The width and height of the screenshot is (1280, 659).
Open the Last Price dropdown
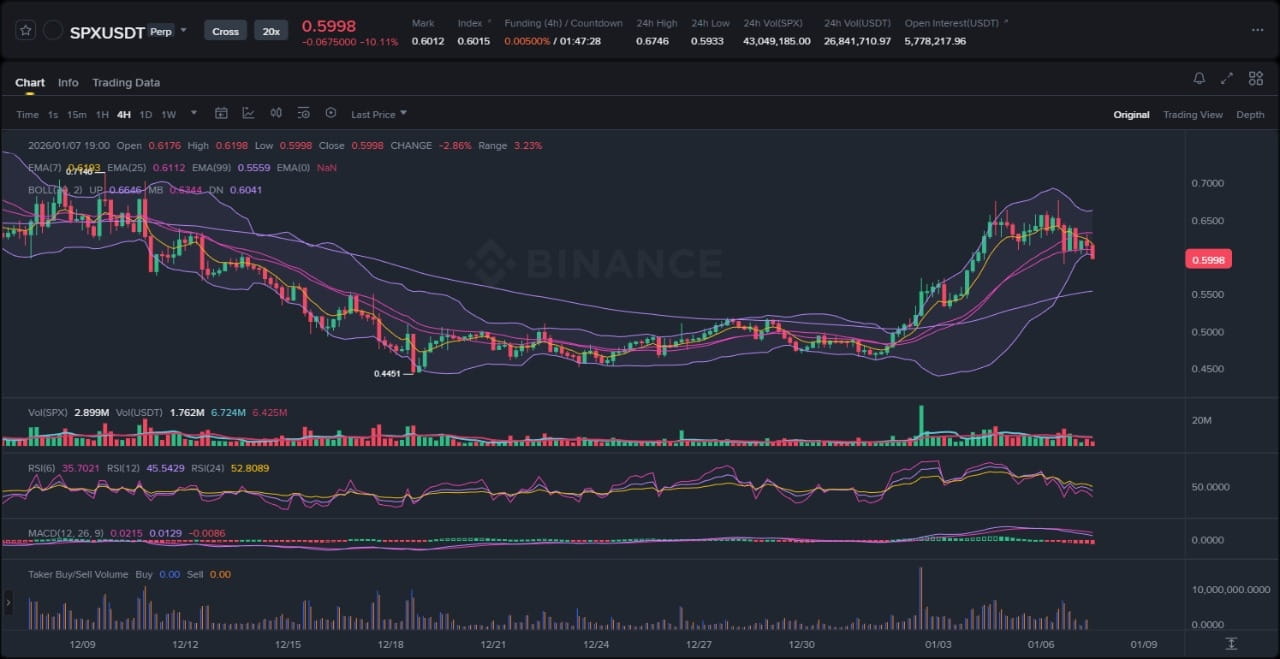pos(379,114)
